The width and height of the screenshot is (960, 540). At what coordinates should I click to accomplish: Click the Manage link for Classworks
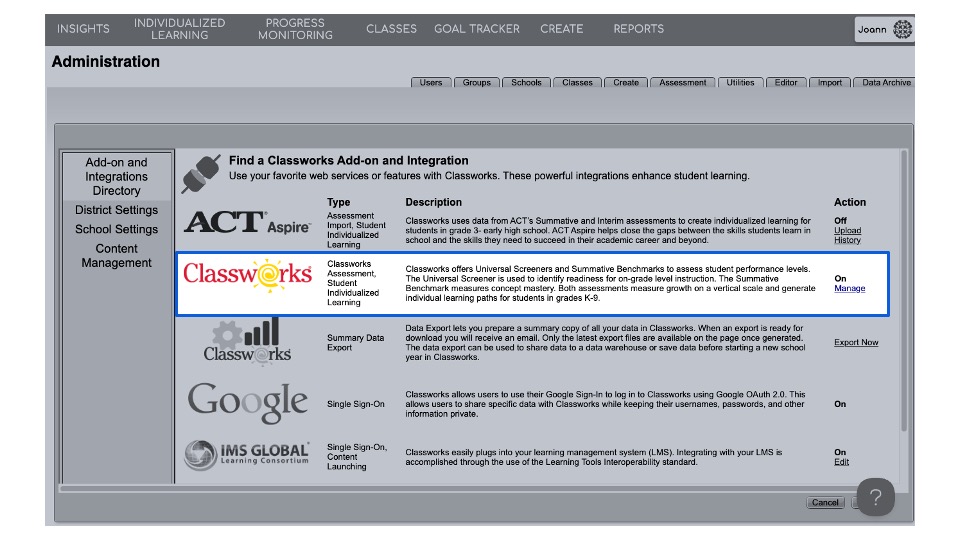pyautogui.click(x=849, y=288)
